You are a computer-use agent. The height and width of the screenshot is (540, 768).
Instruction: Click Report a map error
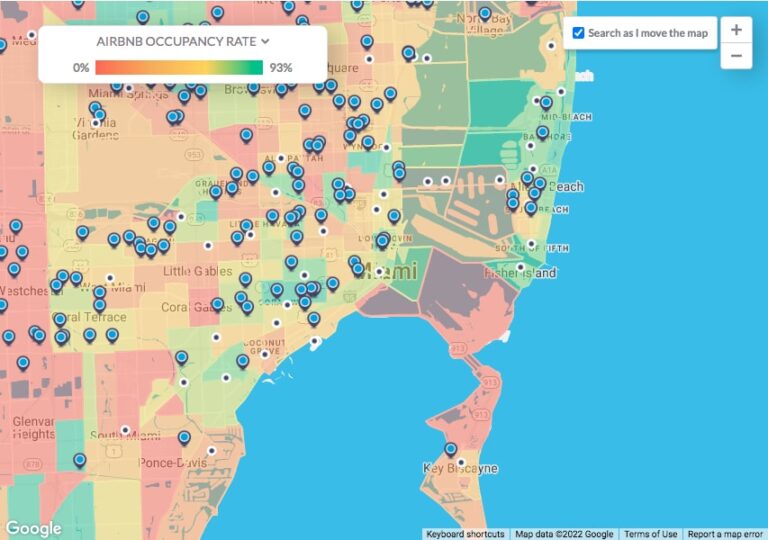[726, 534]
